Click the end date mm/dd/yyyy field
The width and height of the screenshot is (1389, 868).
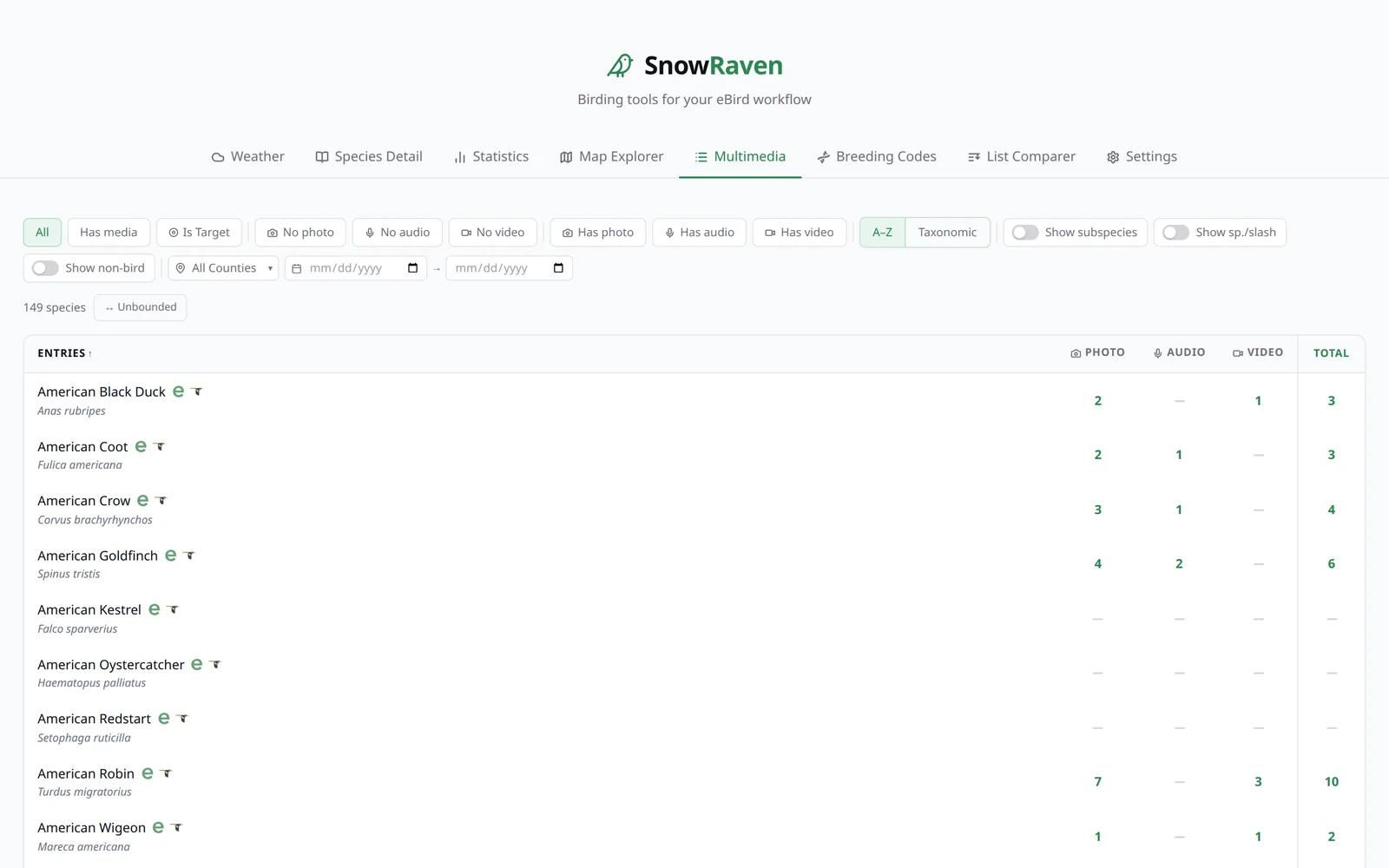click(x=510, y=268)
